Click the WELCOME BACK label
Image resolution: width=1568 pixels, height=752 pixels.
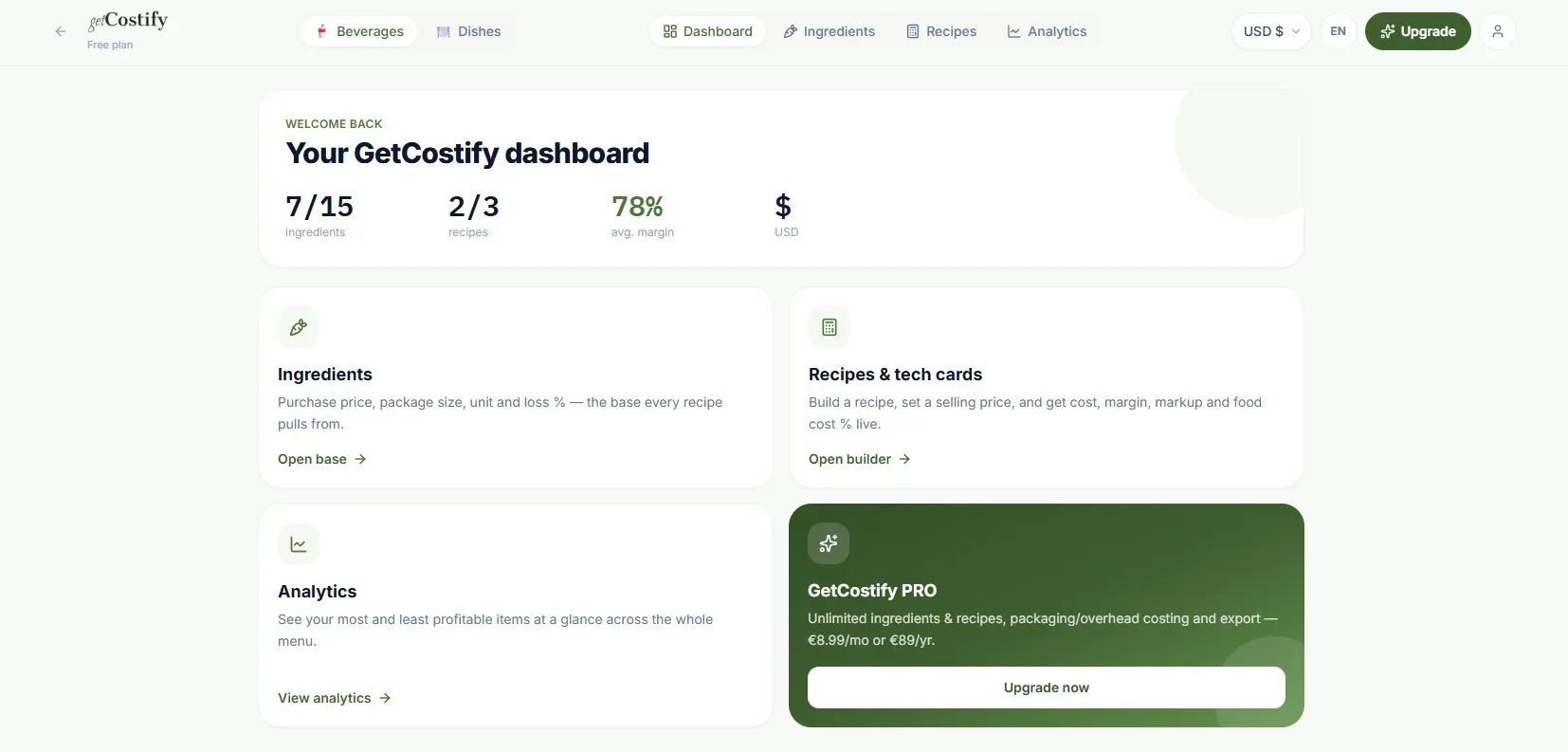tap(334, 124)
